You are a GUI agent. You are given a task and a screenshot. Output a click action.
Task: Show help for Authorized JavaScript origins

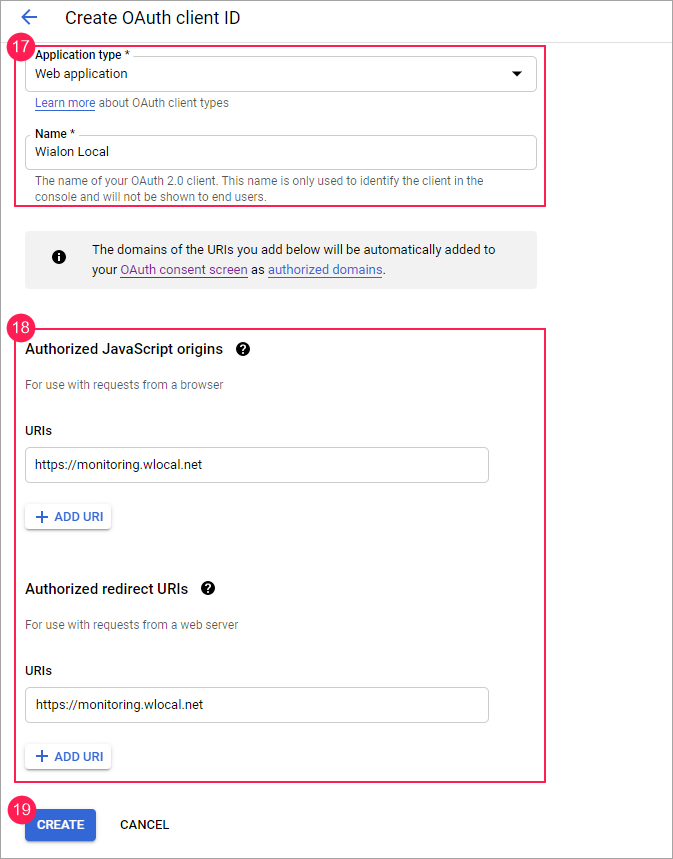[243, 349]
